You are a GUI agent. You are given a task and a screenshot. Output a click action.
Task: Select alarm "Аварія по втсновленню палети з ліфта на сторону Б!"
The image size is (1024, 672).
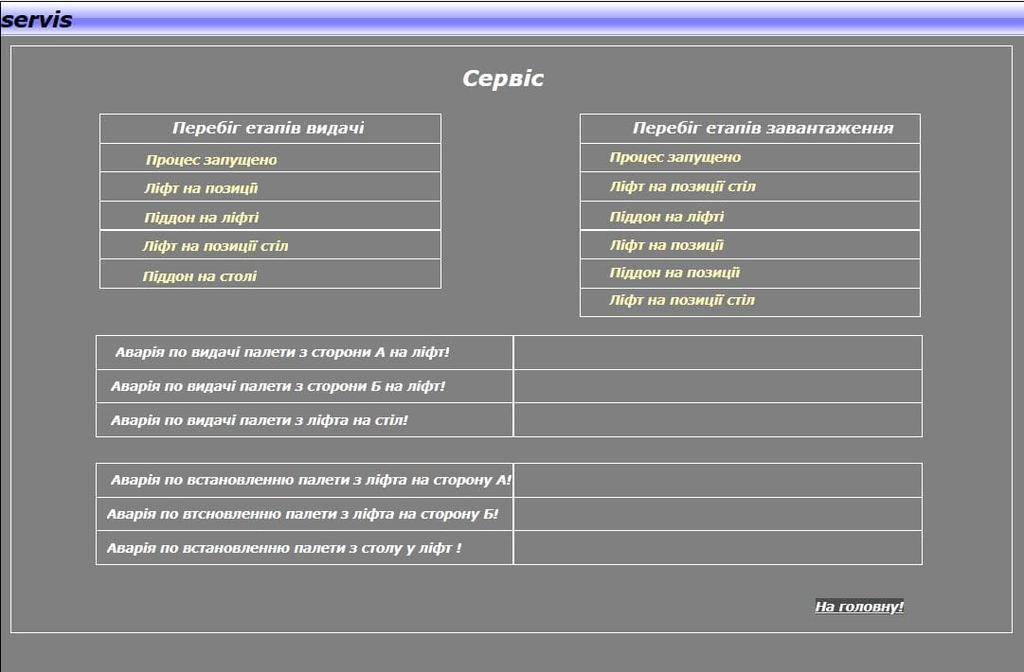click(302, 514)
